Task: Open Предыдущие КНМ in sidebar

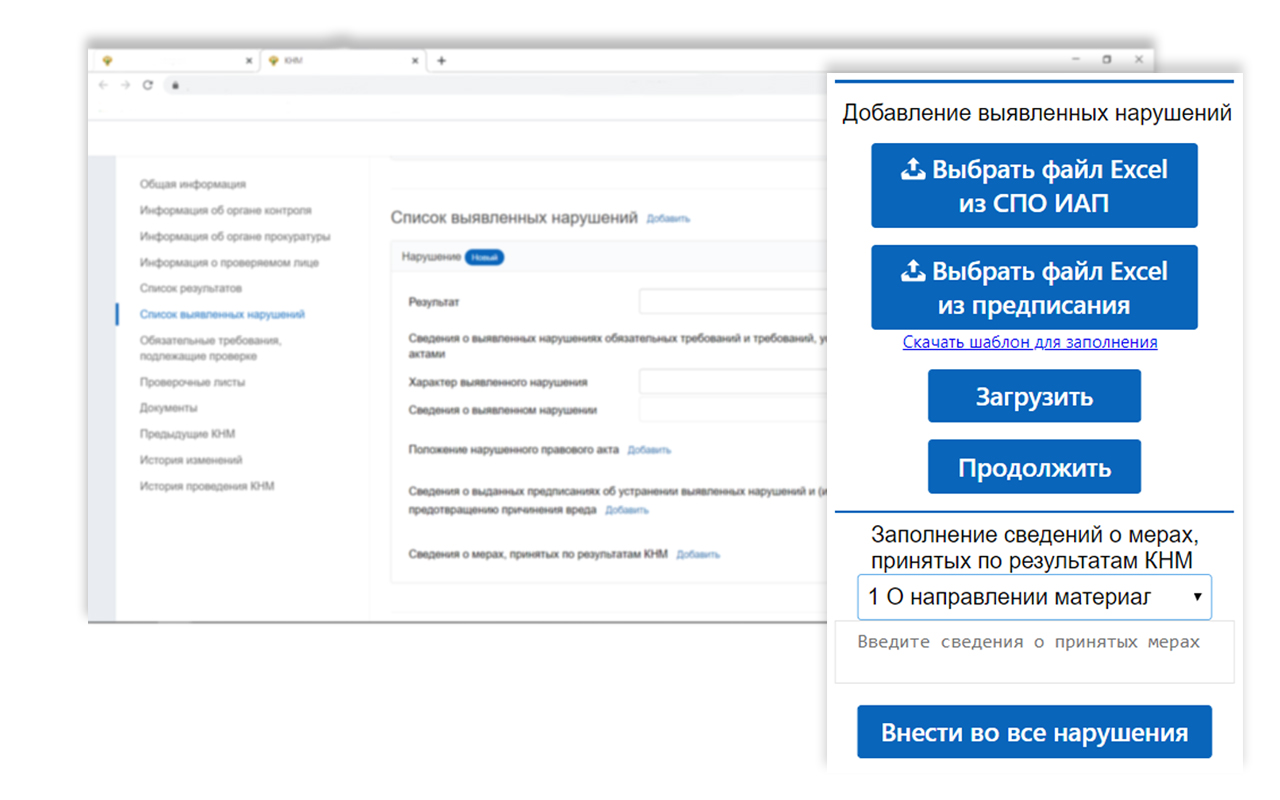Action: point(187,434)
